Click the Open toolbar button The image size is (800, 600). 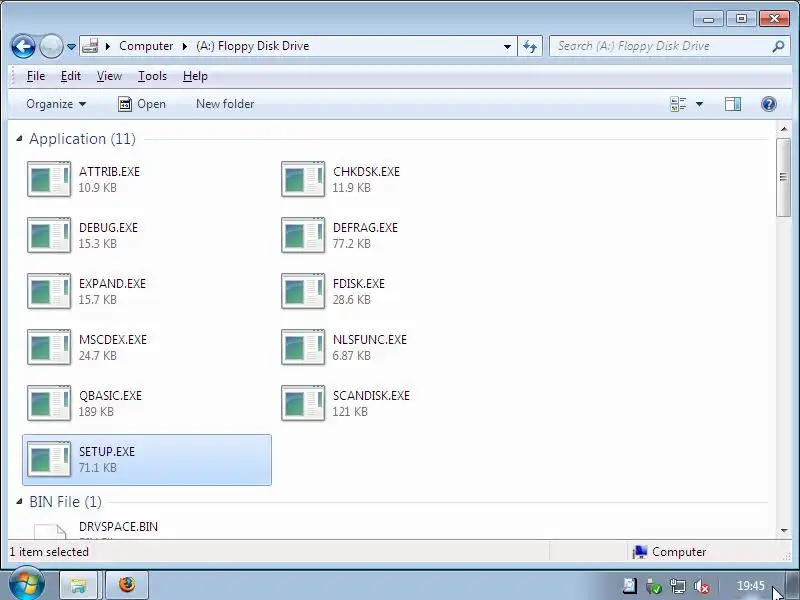142,104
